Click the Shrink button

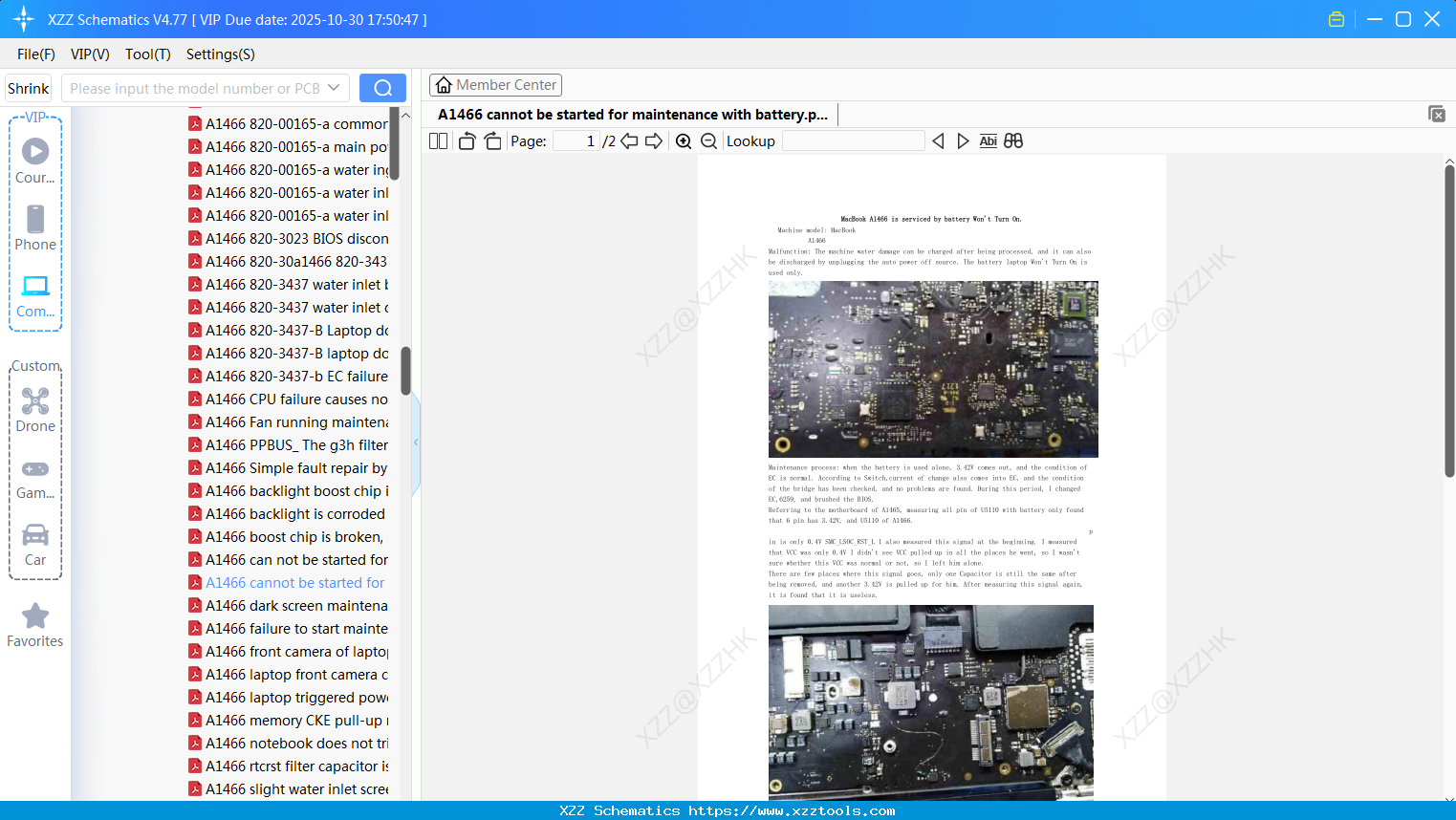click(x=28, y=88)
